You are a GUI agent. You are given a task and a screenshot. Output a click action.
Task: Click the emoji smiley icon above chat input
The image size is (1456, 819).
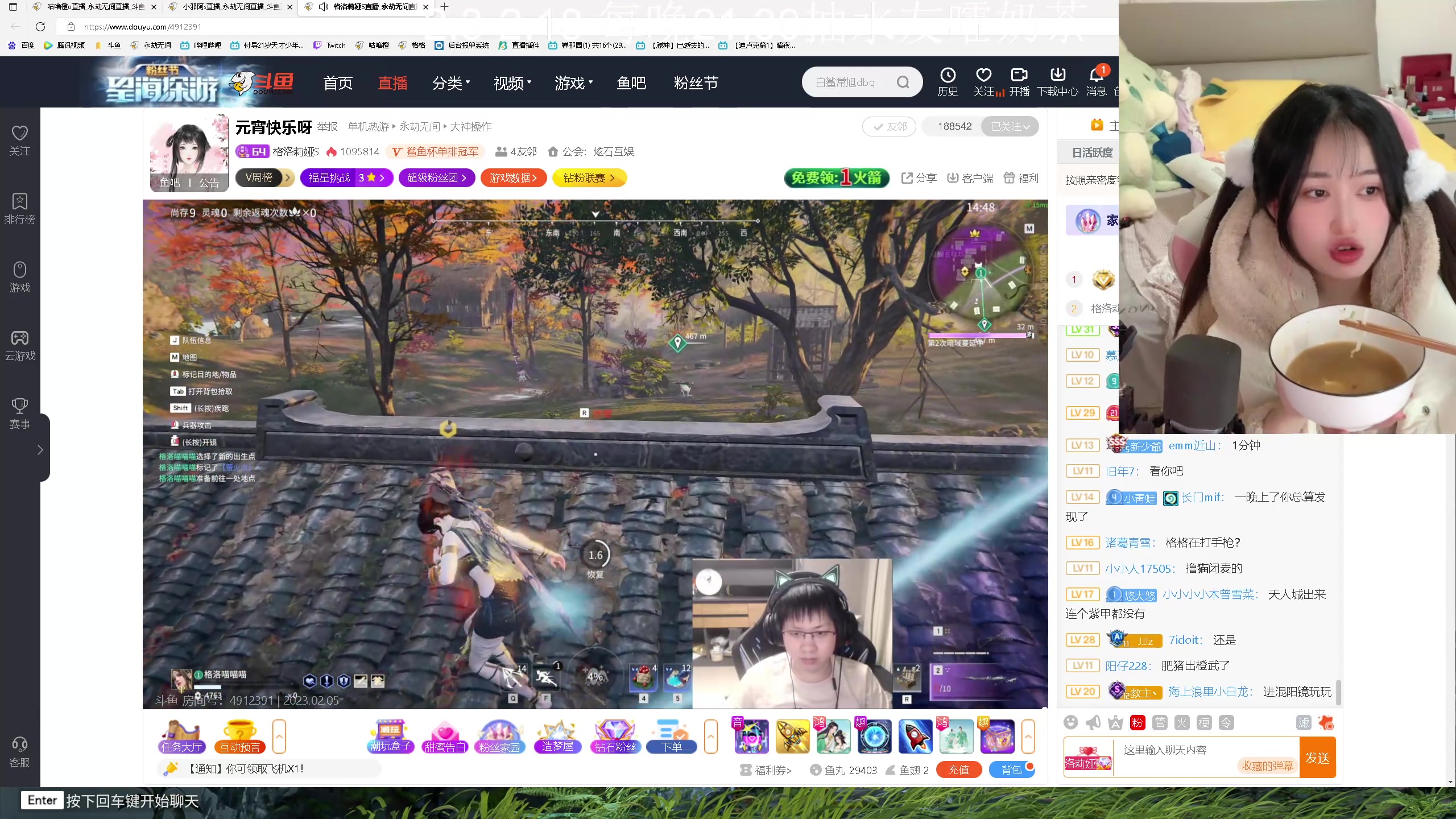(x=1071, y=722)
